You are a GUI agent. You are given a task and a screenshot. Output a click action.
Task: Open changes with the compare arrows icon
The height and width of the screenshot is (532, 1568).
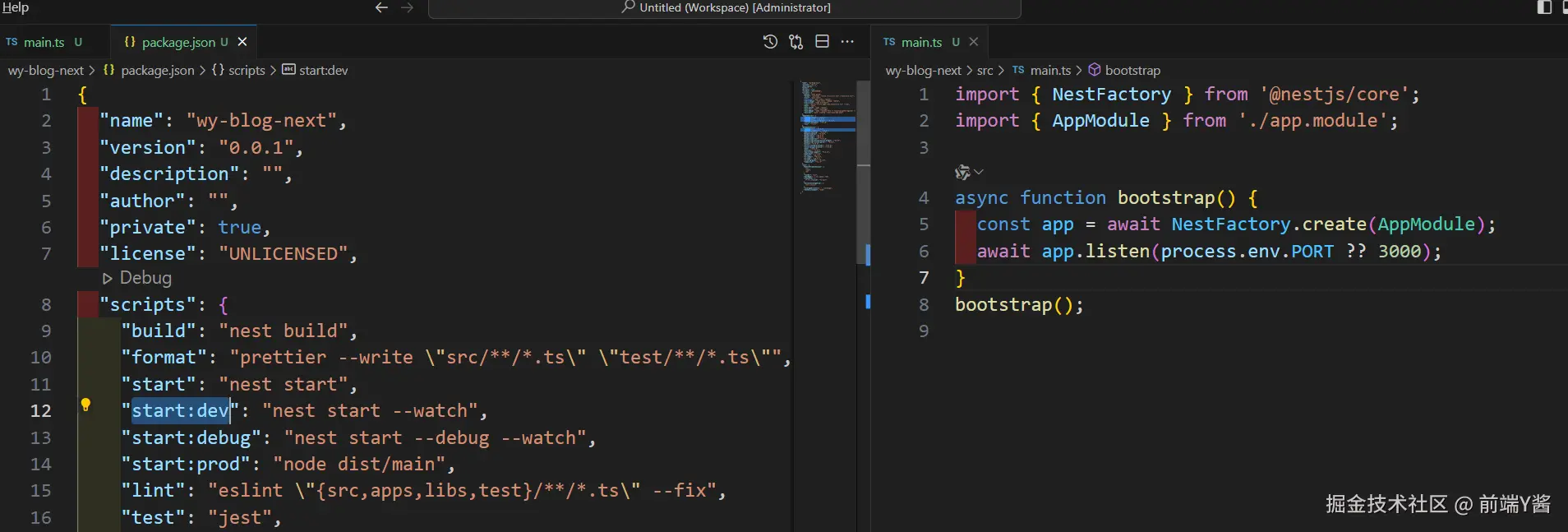(x=796, y=42)
